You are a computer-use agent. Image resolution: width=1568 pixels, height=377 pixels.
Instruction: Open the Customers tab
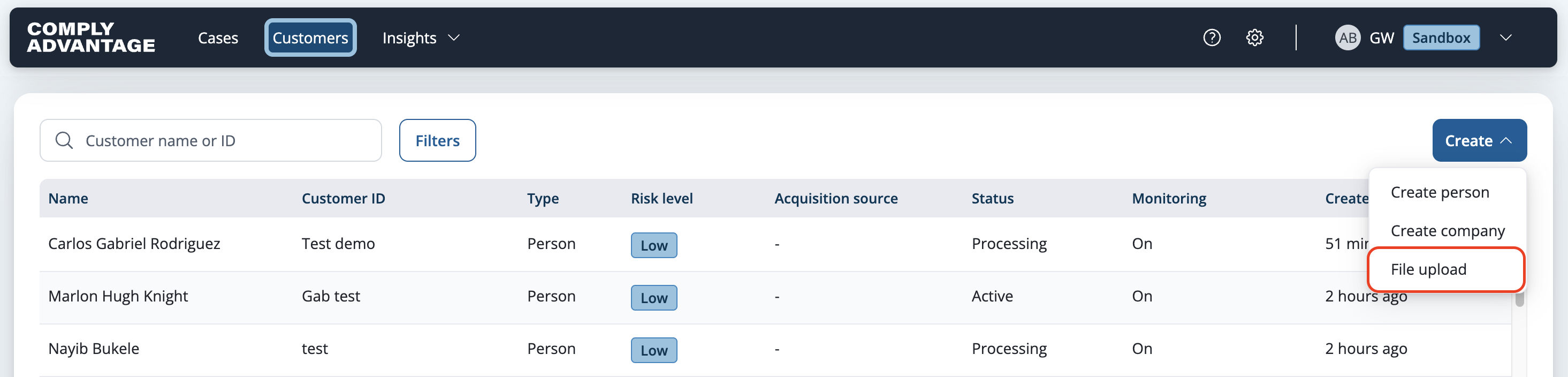pyautogui.click(x=310, y=38)
